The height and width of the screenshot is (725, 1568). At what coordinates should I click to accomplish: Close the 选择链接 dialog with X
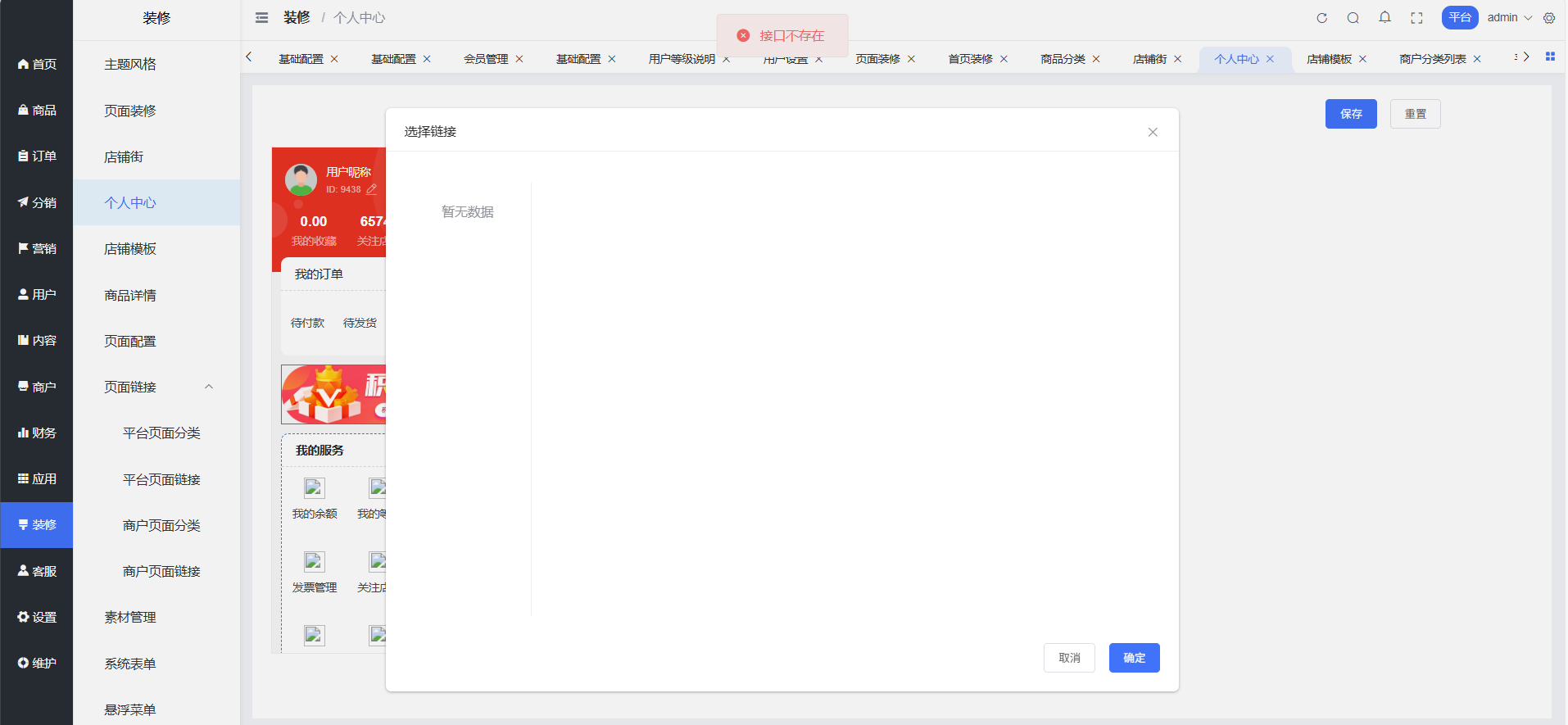tap(1153, 132)
